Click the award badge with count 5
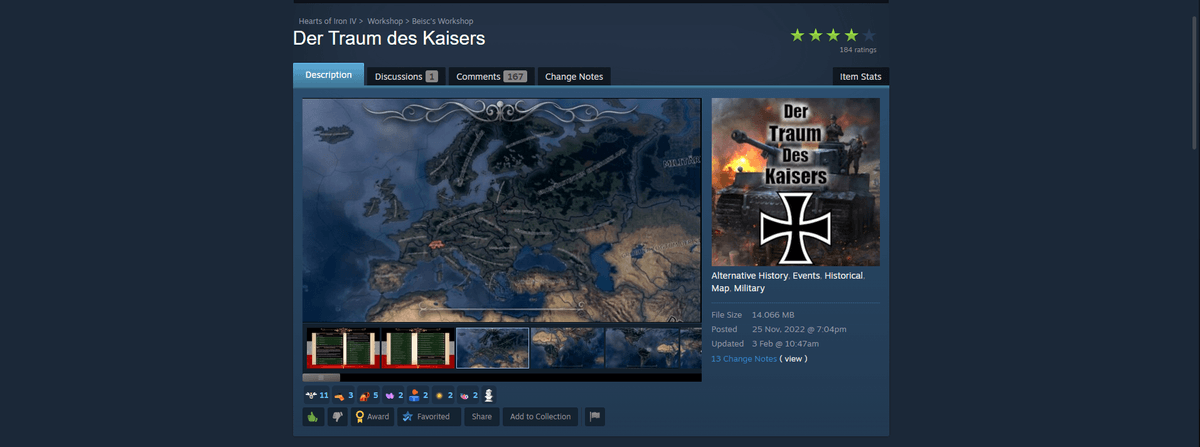The image size is (1200, 447). pos(370,395)
